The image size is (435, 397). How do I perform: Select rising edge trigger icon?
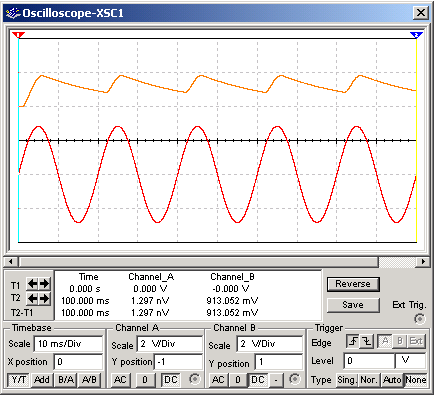pyautogui.click(x=353, y=342)
